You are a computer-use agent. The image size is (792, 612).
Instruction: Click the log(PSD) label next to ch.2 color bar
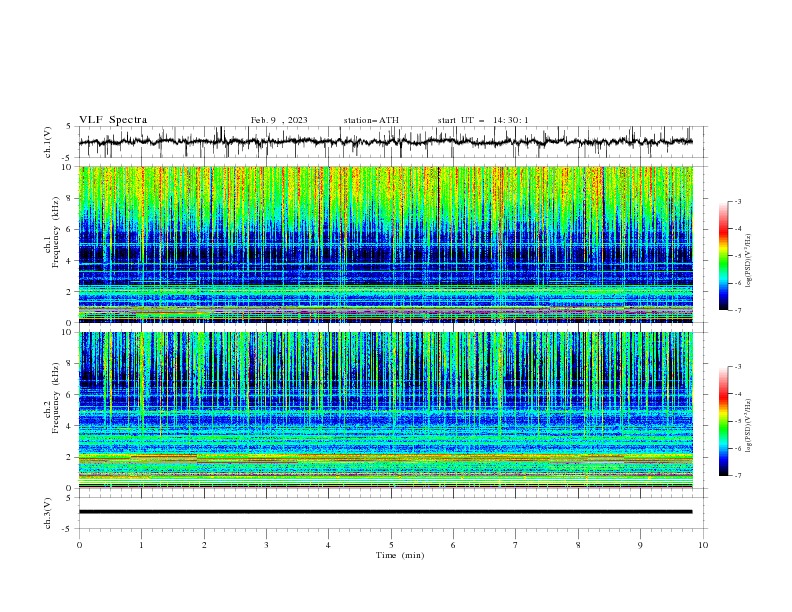tap(749, 426)
